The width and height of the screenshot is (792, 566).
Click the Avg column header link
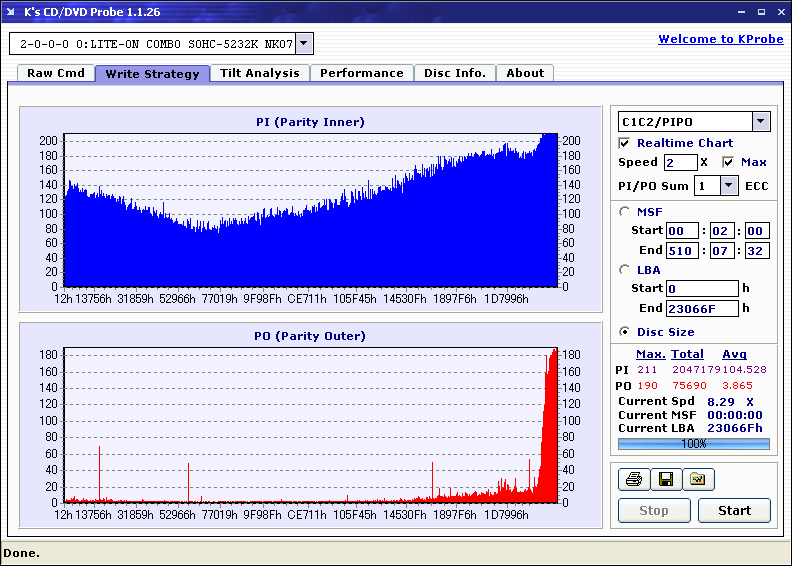coord(734,354)
